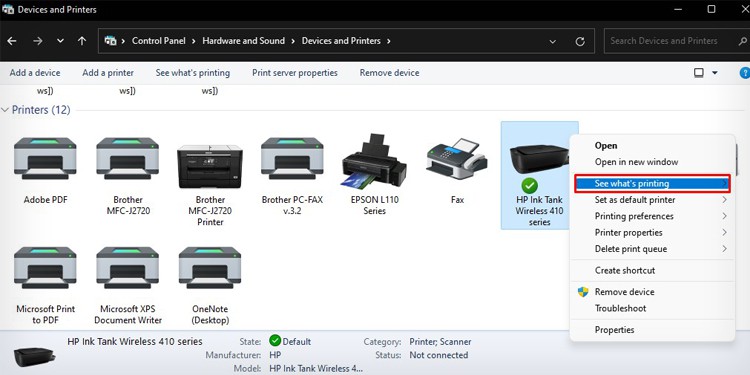Open address bar history dropdown
Screen dimensions: 750x375
click(x=553, y=42)
